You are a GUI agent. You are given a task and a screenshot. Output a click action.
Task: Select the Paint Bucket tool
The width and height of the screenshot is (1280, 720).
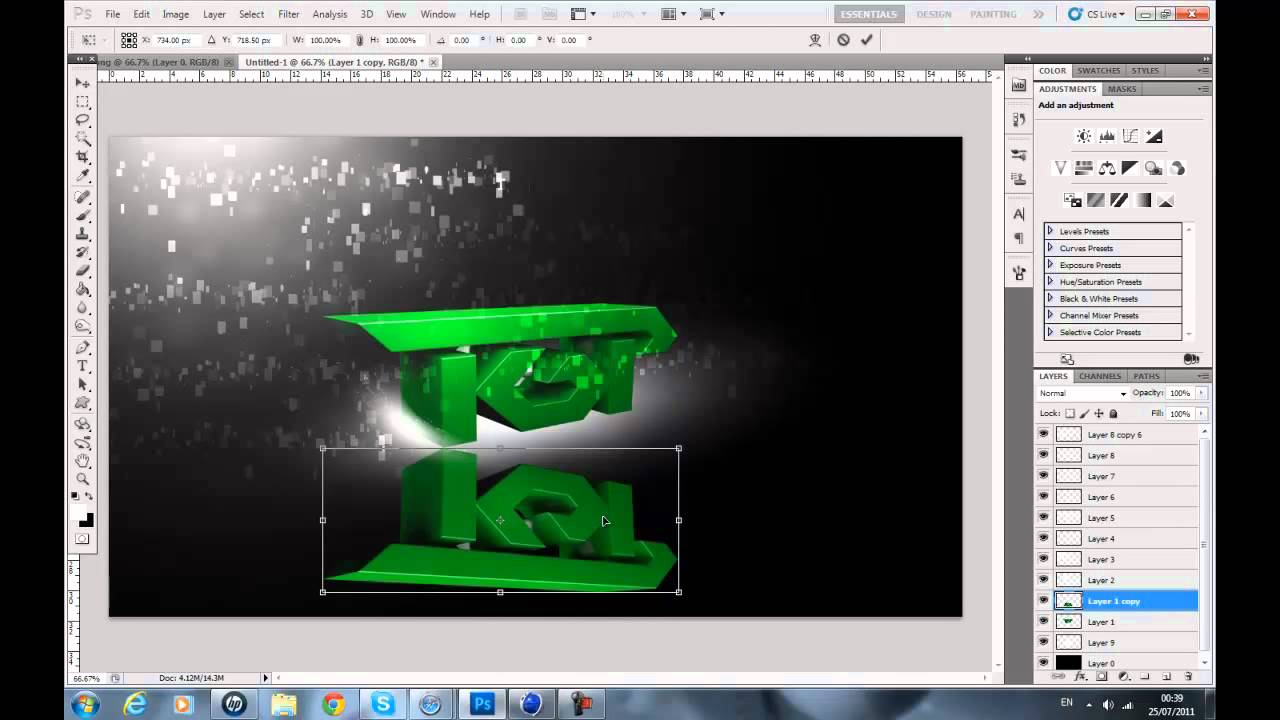[83, 290]
